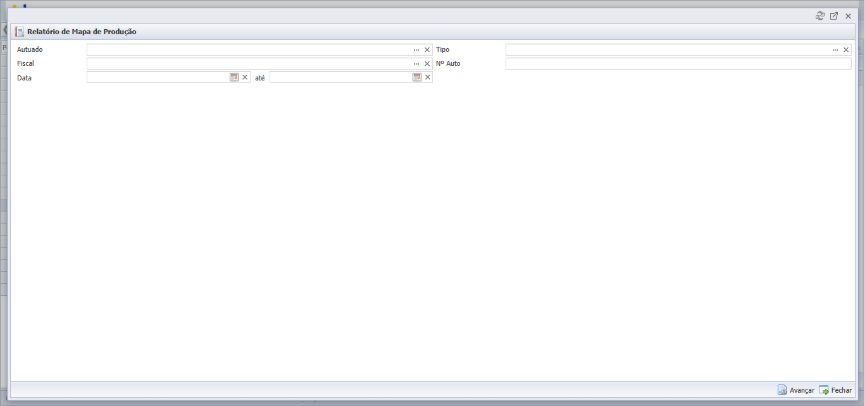This screenshot has width=865, height=406.
Task: Open the Autuado lookup ellipsis button
Action: pyautogui.click(x=417, y=50)
